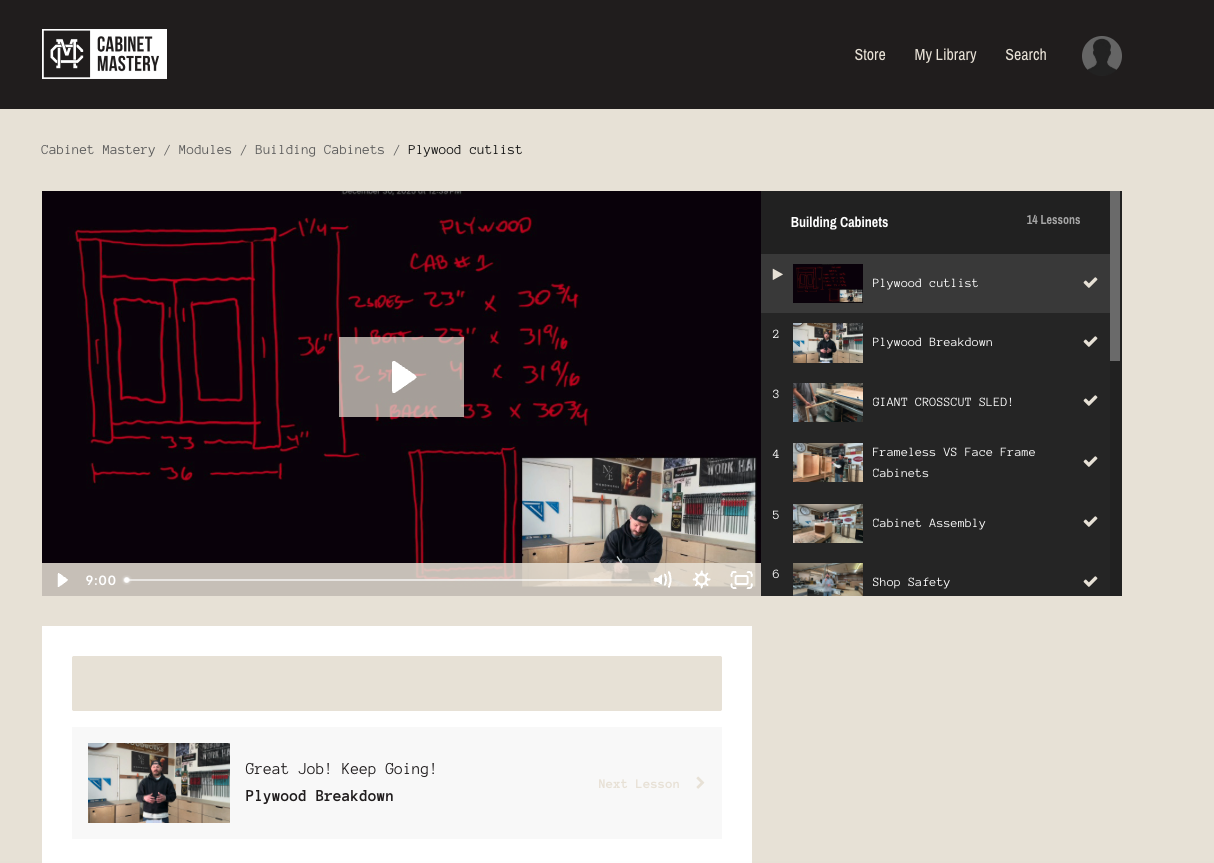The height and width of the screenshot is (863, 1214).
Task: Click the Cabinet Mastery logo
Action: click(104, 54)
